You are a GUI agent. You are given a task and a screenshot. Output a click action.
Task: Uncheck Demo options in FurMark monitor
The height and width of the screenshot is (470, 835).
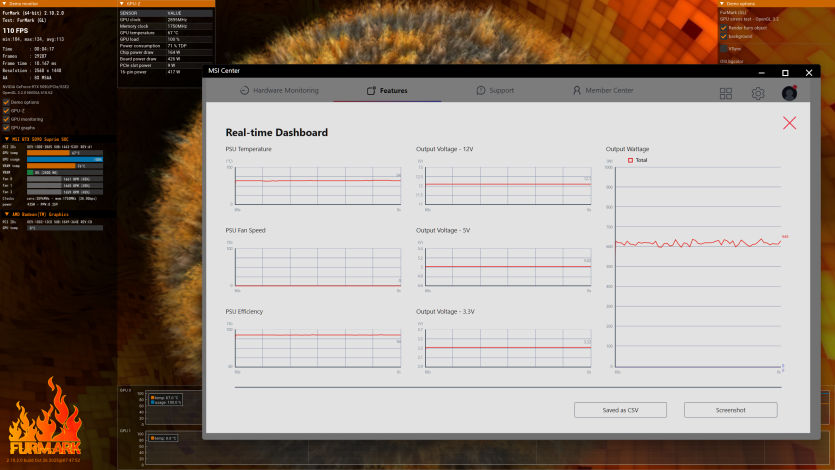6,102
